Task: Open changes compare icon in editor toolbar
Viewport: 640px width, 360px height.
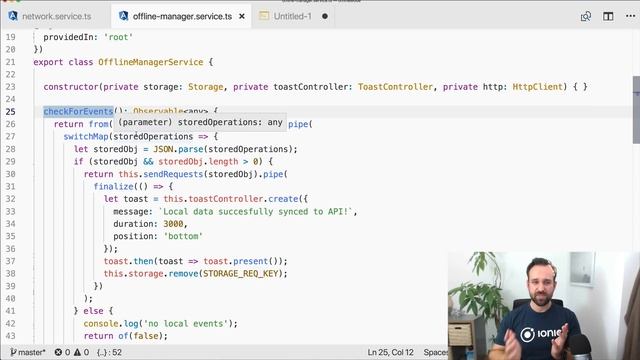Action: pyautogui.click(x=586, y=16)
